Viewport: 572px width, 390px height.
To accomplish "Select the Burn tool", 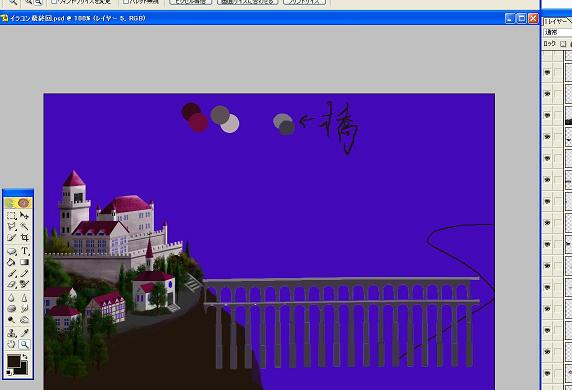I will 24,320.
